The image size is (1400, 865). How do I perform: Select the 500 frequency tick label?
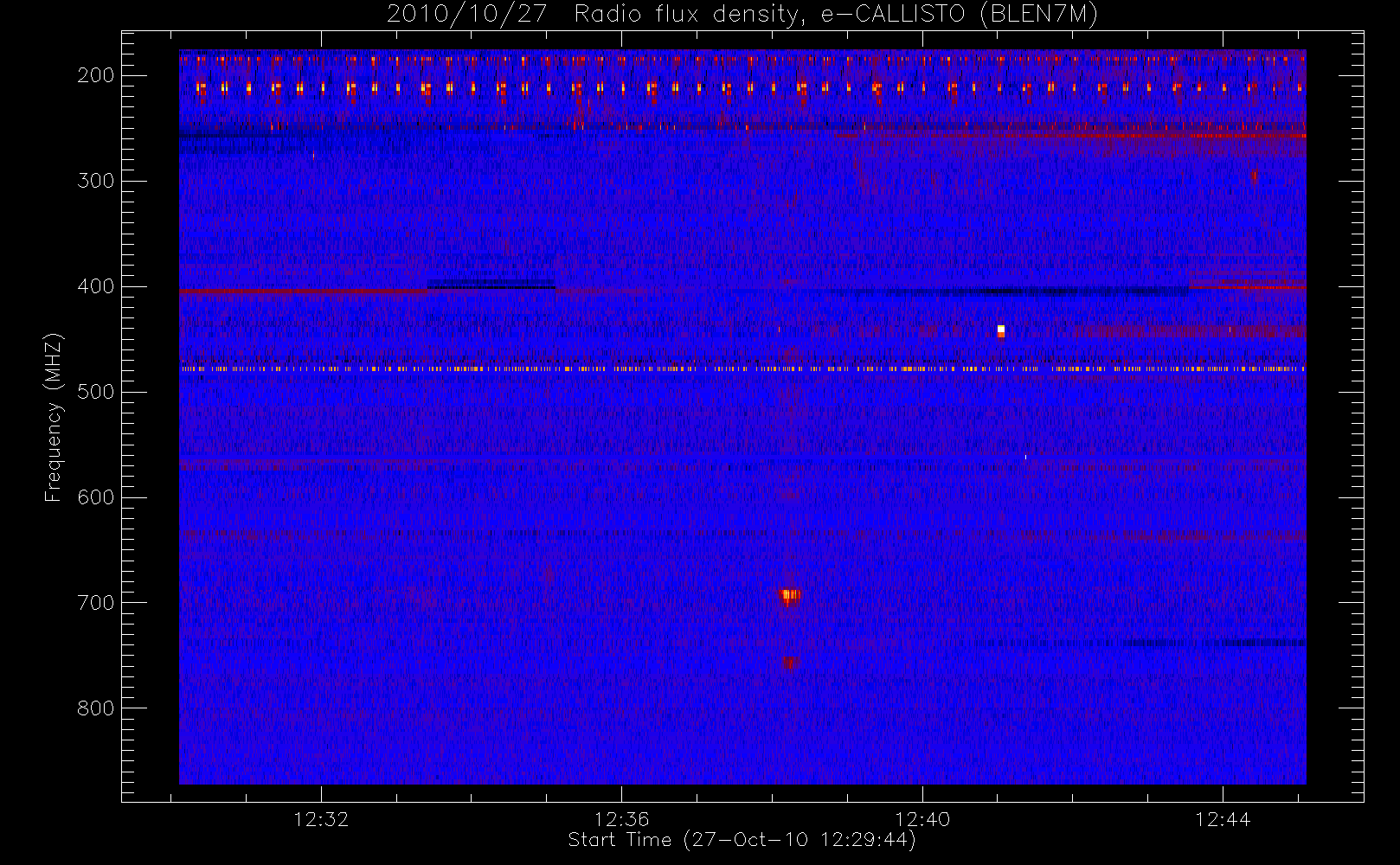click(96, 392)
